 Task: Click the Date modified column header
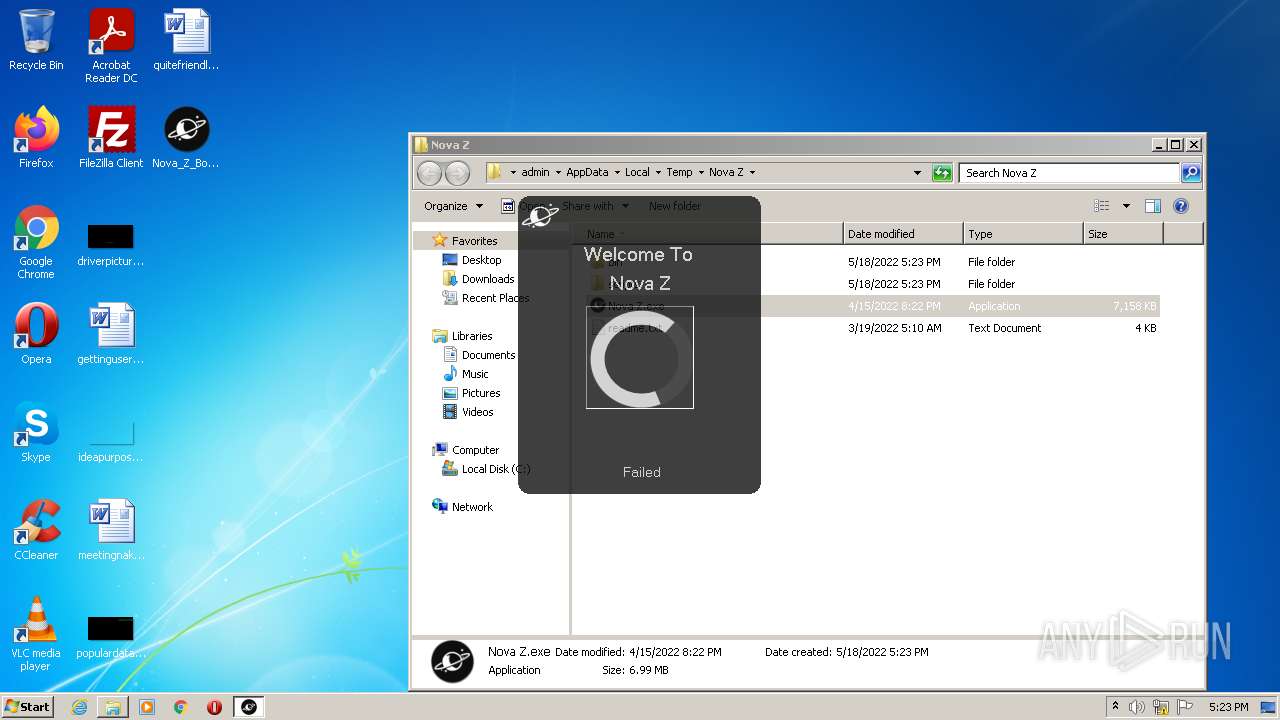point(903,234)
